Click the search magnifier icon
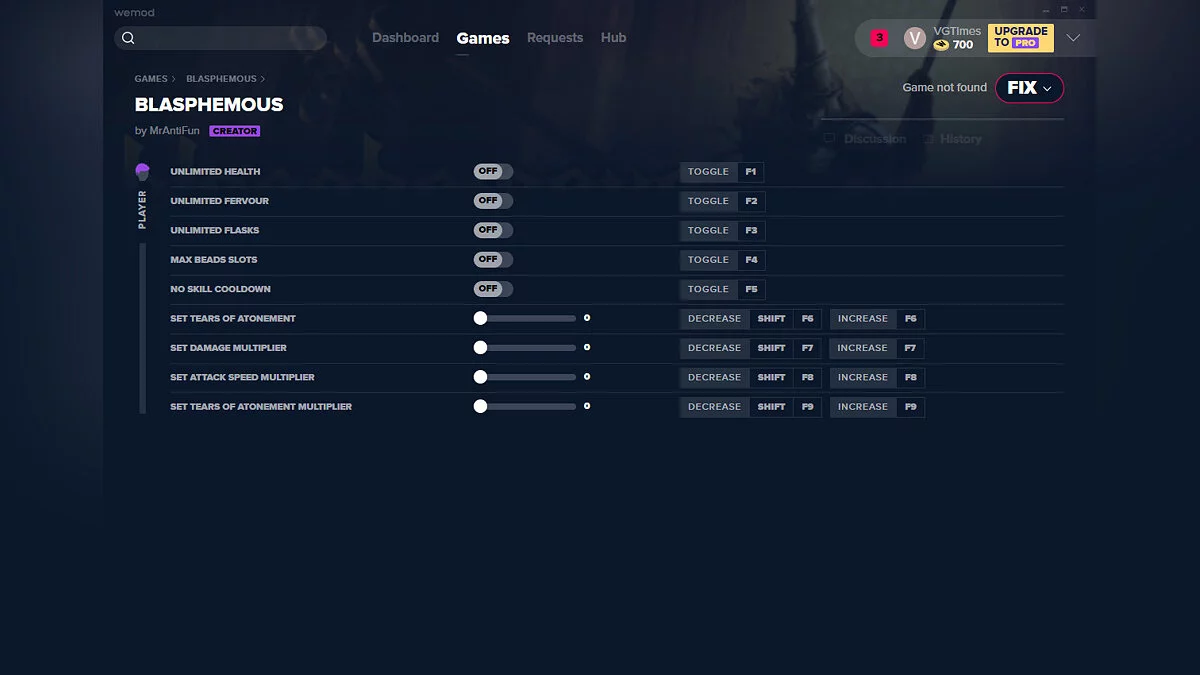This screenshot has width=1200, height=675. [x=128, y=37]
